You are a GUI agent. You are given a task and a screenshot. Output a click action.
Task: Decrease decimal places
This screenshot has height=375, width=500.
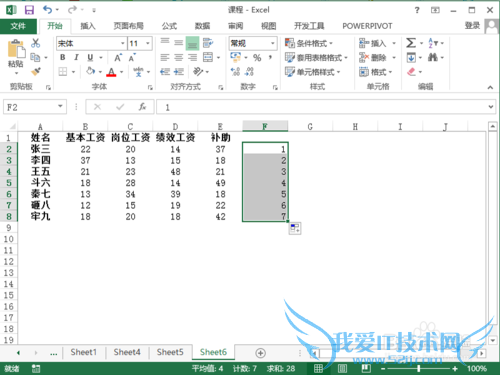coord(249,71)
